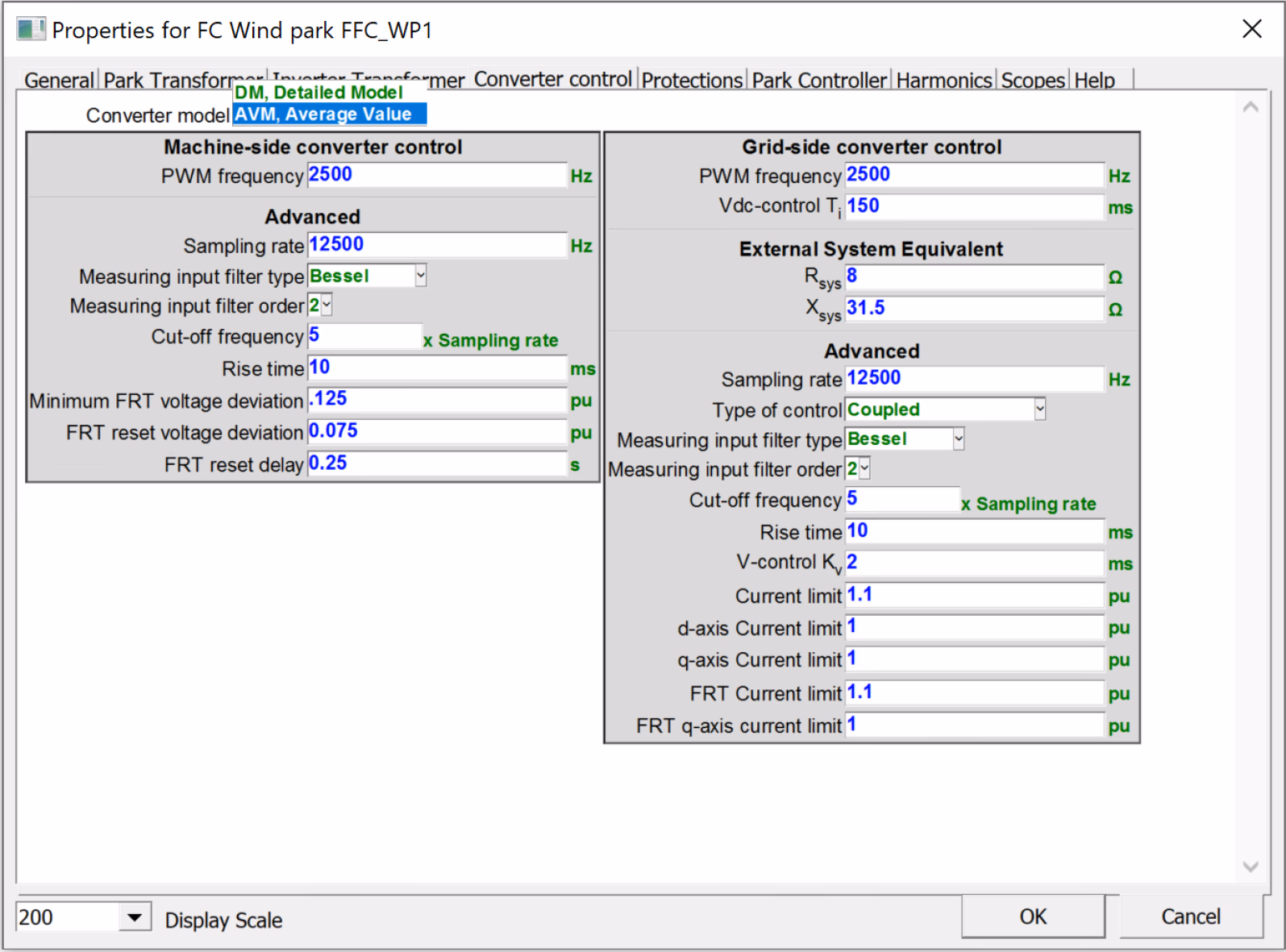Expand machine-side Measuring input filter type dropdown
Image resolution: width=1286 pixels, height=952 pixels.
420,276
